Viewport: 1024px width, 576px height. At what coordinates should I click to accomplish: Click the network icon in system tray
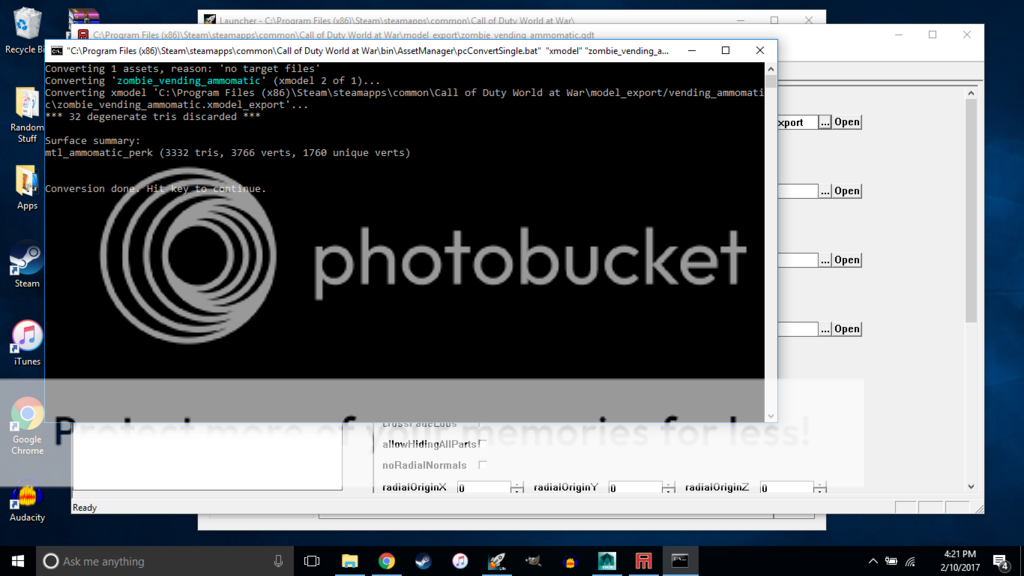pos(911,561)
